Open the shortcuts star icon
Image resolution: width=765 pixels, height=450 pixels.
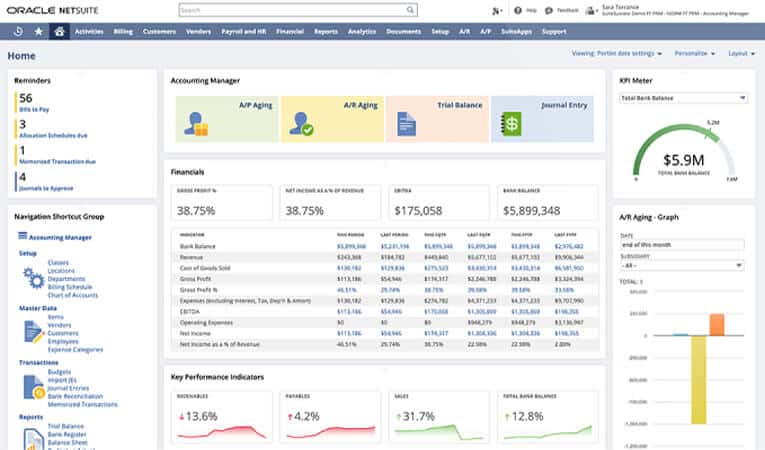click(39, 31)
